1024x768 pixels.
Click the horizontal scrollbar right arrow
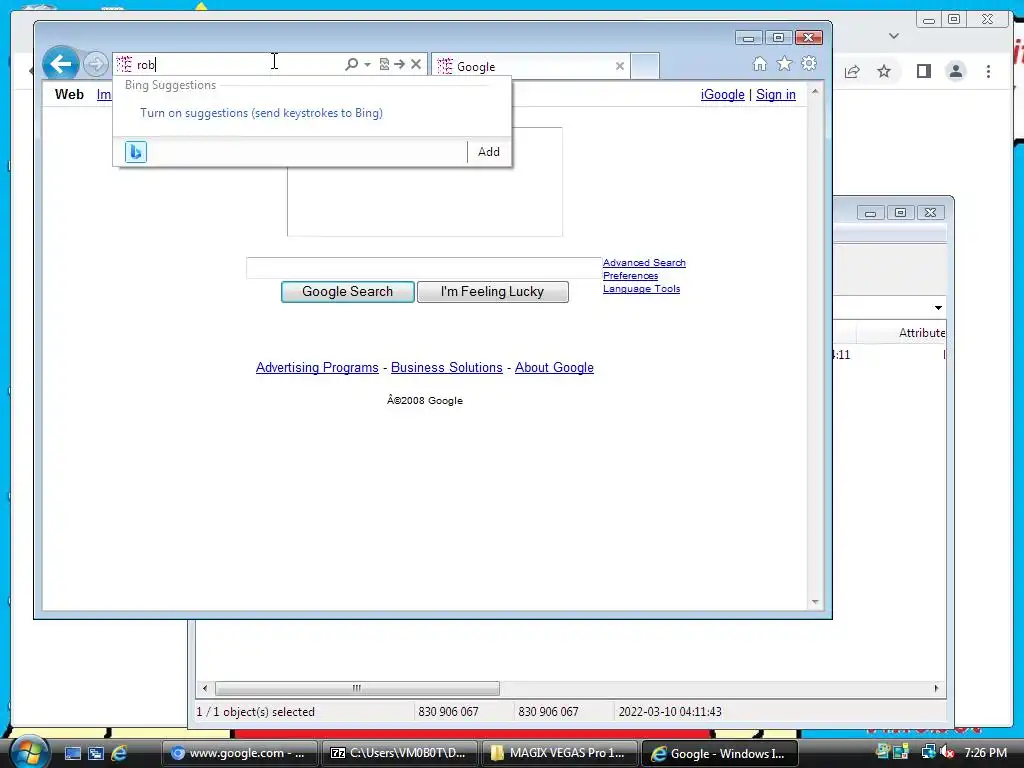[x=936, y=688]
